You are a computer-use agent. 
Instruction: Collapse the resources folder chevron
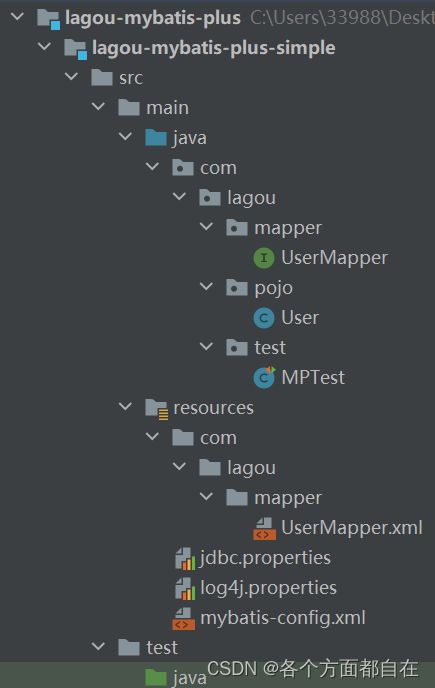[126, 407]
